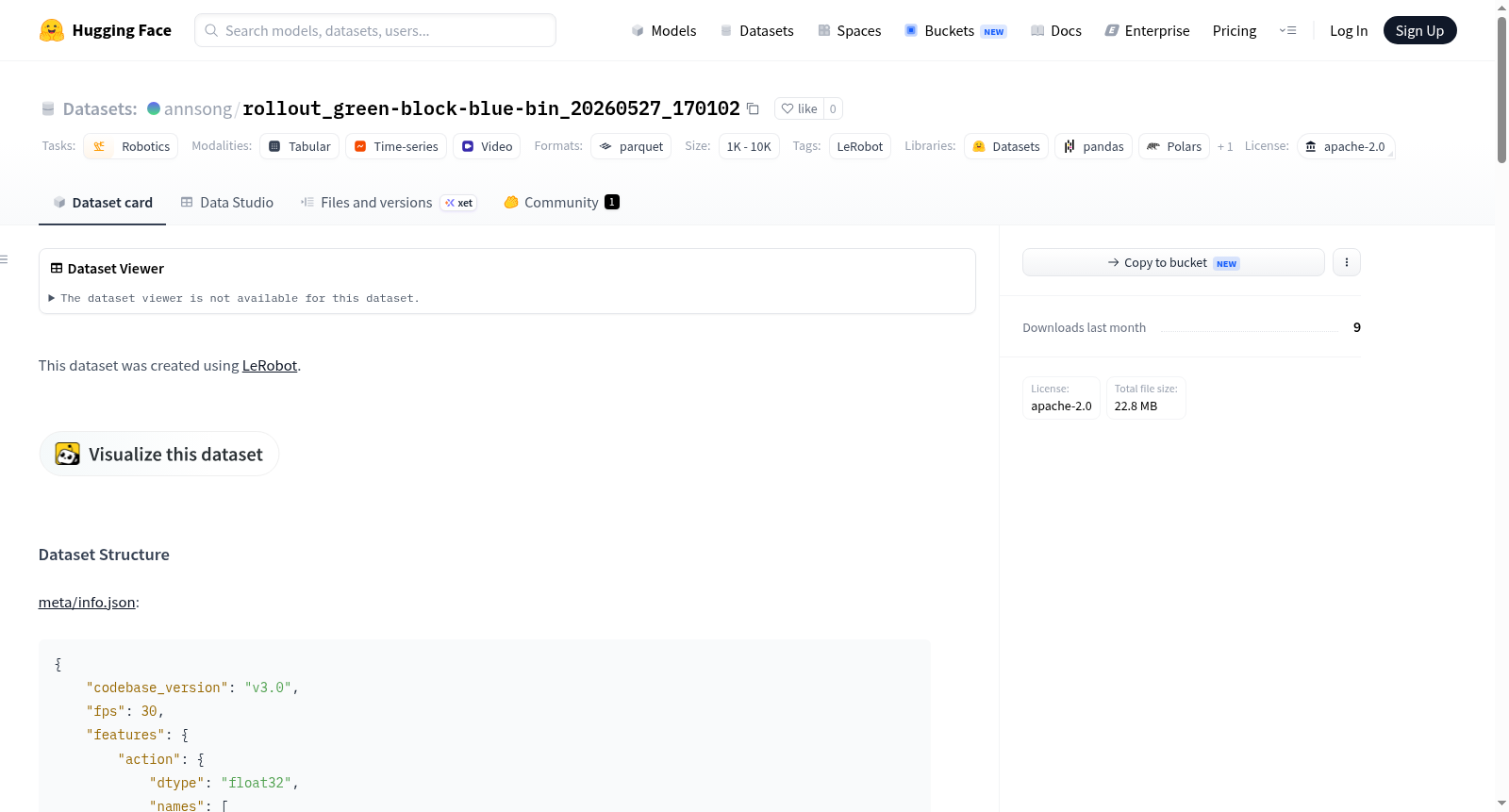1509x812 pixels.
Task: Copy dataset name with the copy icon
Action: [x=753, y=108]
